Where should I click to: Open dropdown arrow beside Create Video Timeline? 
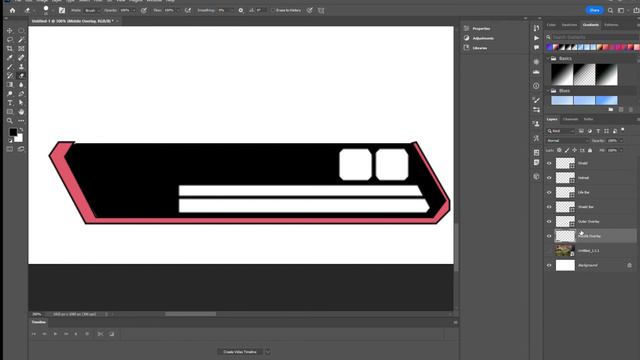[268, 352]
